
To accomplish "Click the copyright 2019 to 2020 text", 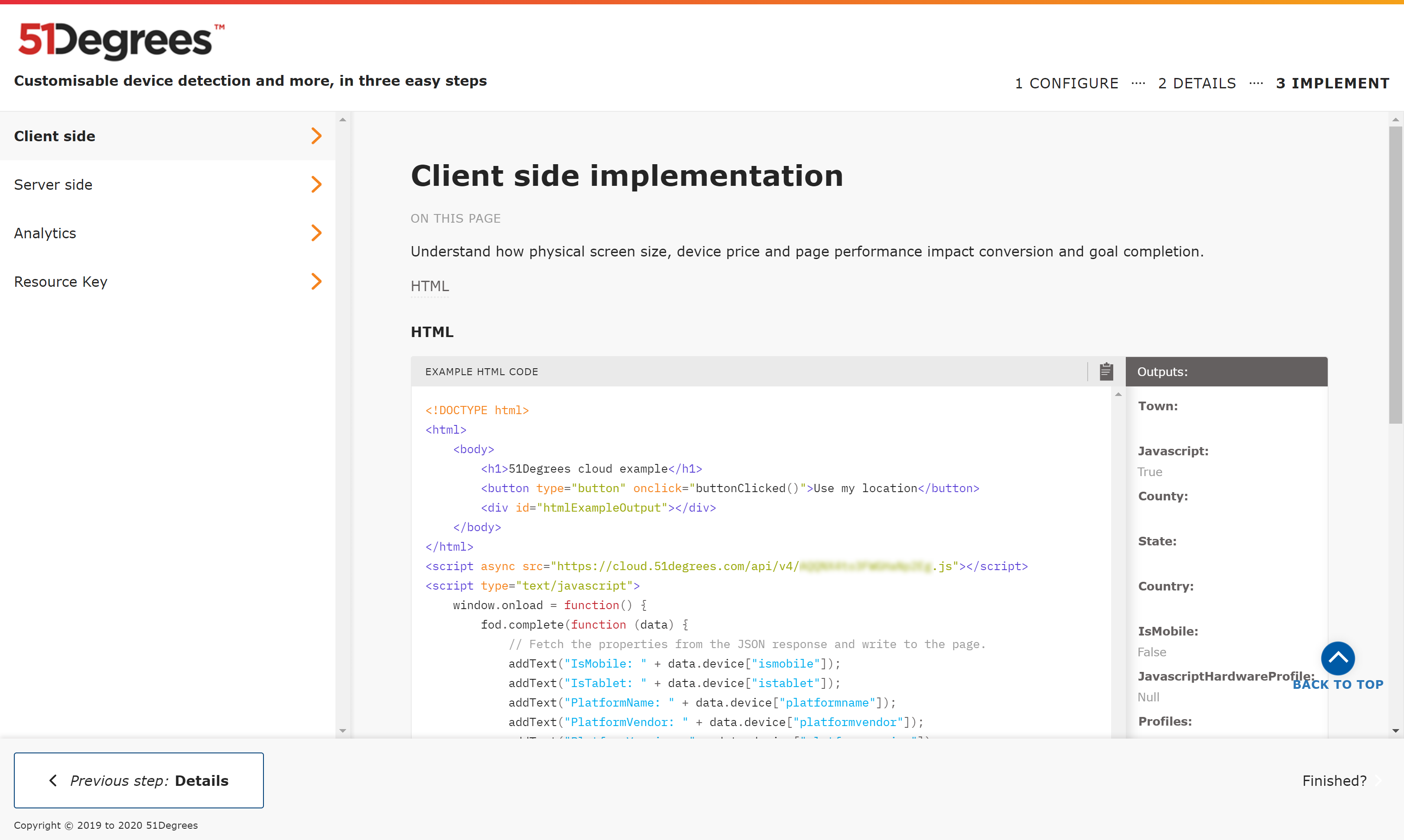I will click(106, 825).
